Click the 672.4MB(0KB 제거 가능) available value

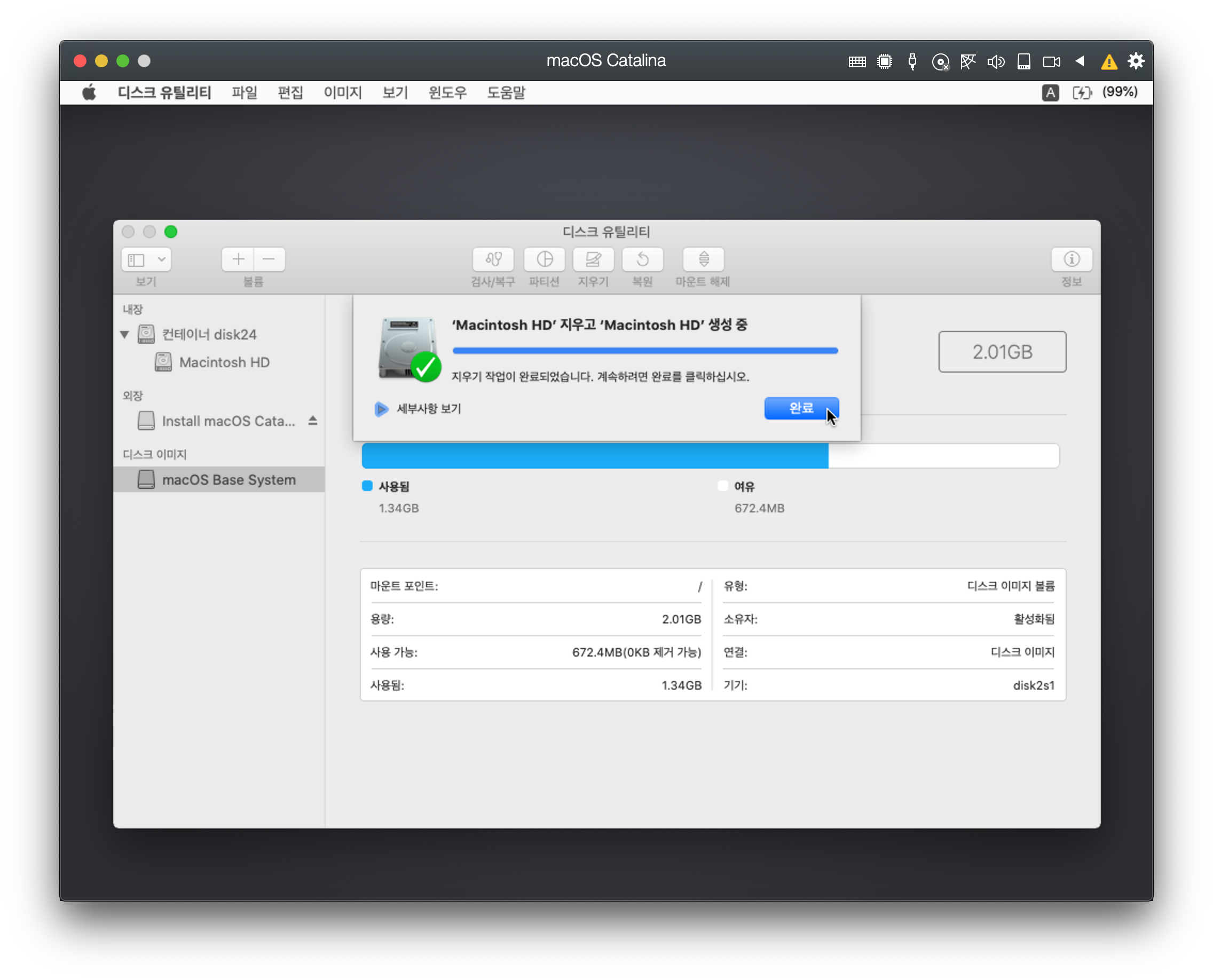(636, 653)
